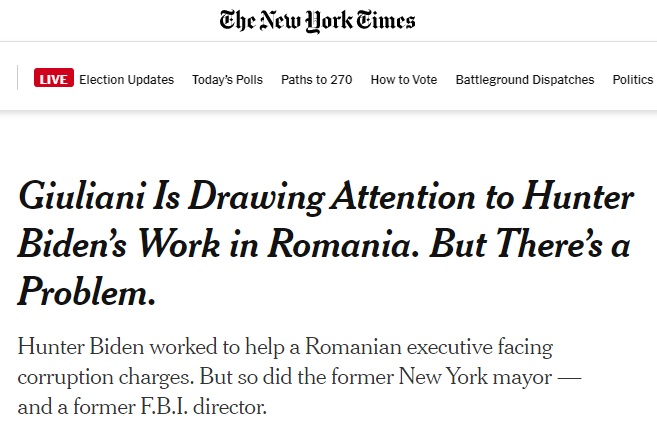The height and width of the screenshot is (447, 657).
Task: Click Hunter at the headline's first line end
Action: click(x=578, y=195)
